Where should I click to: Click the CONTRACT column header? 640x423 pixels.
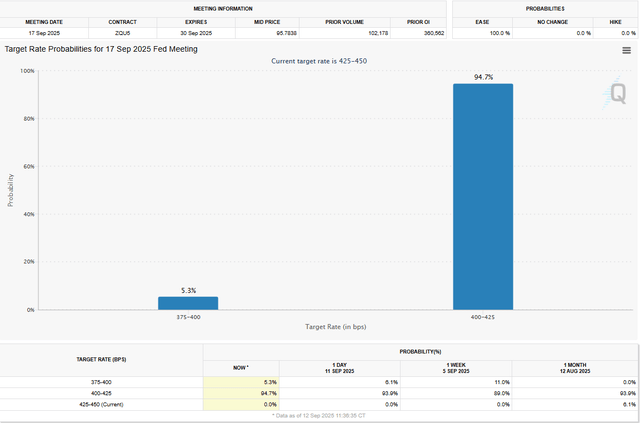[122, 22]
